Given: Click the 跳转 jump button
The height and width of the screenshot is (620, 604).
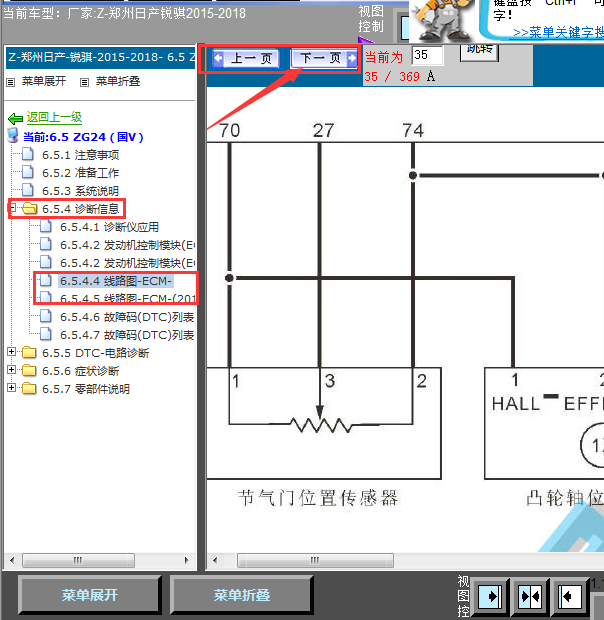Looking at the screenshot, I should (479, 52).
